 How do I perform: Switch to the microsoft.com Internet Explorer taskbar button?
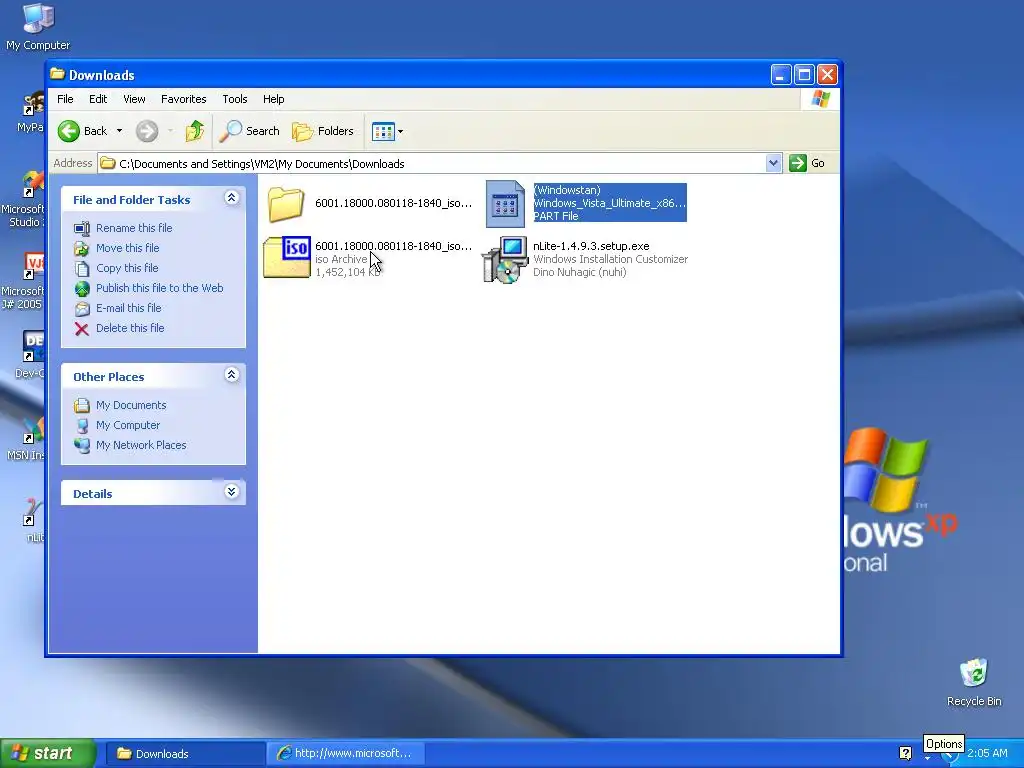346,754
